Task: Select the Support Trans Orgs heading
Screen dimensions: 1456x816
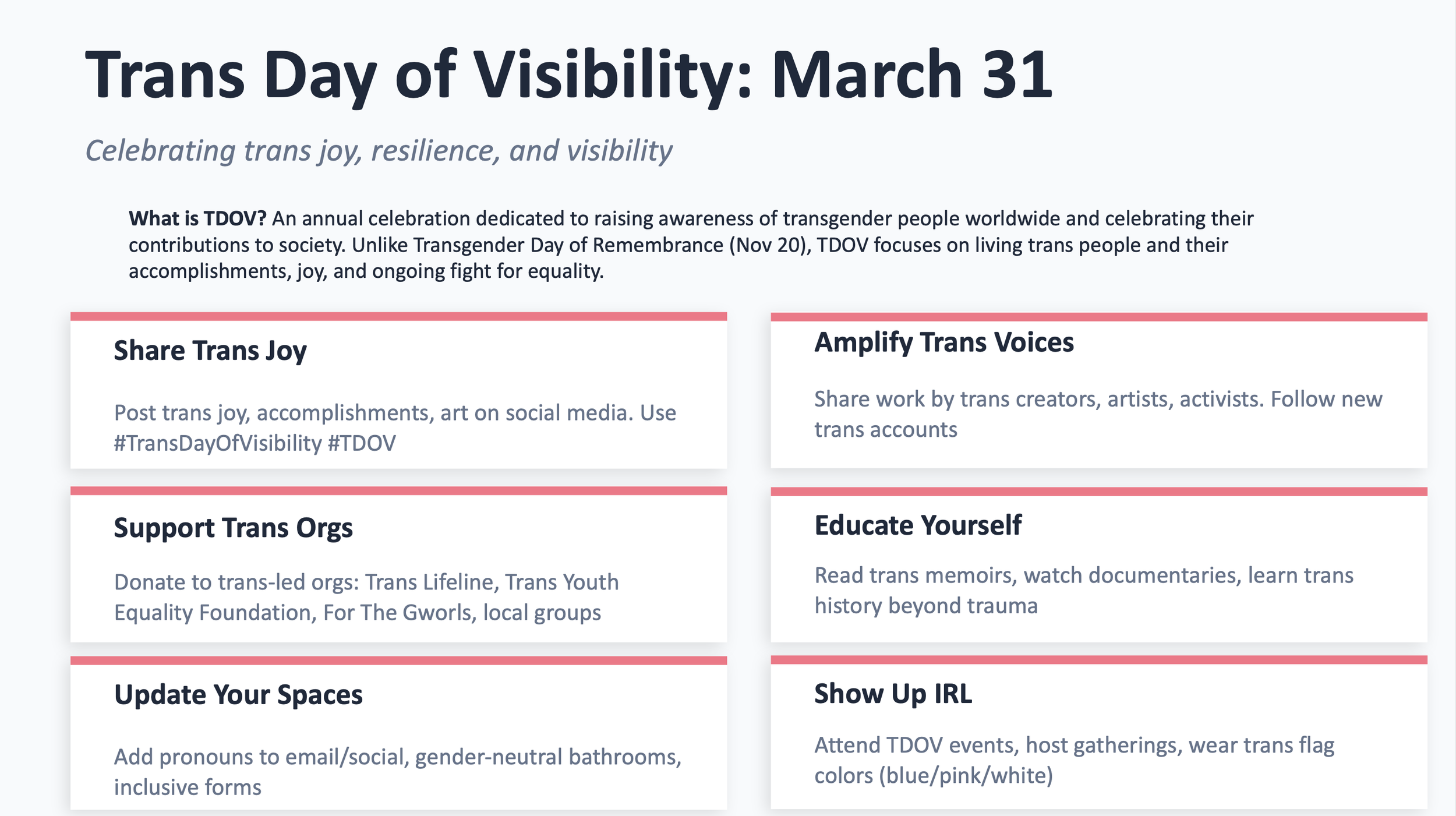Action: (233, 528)
